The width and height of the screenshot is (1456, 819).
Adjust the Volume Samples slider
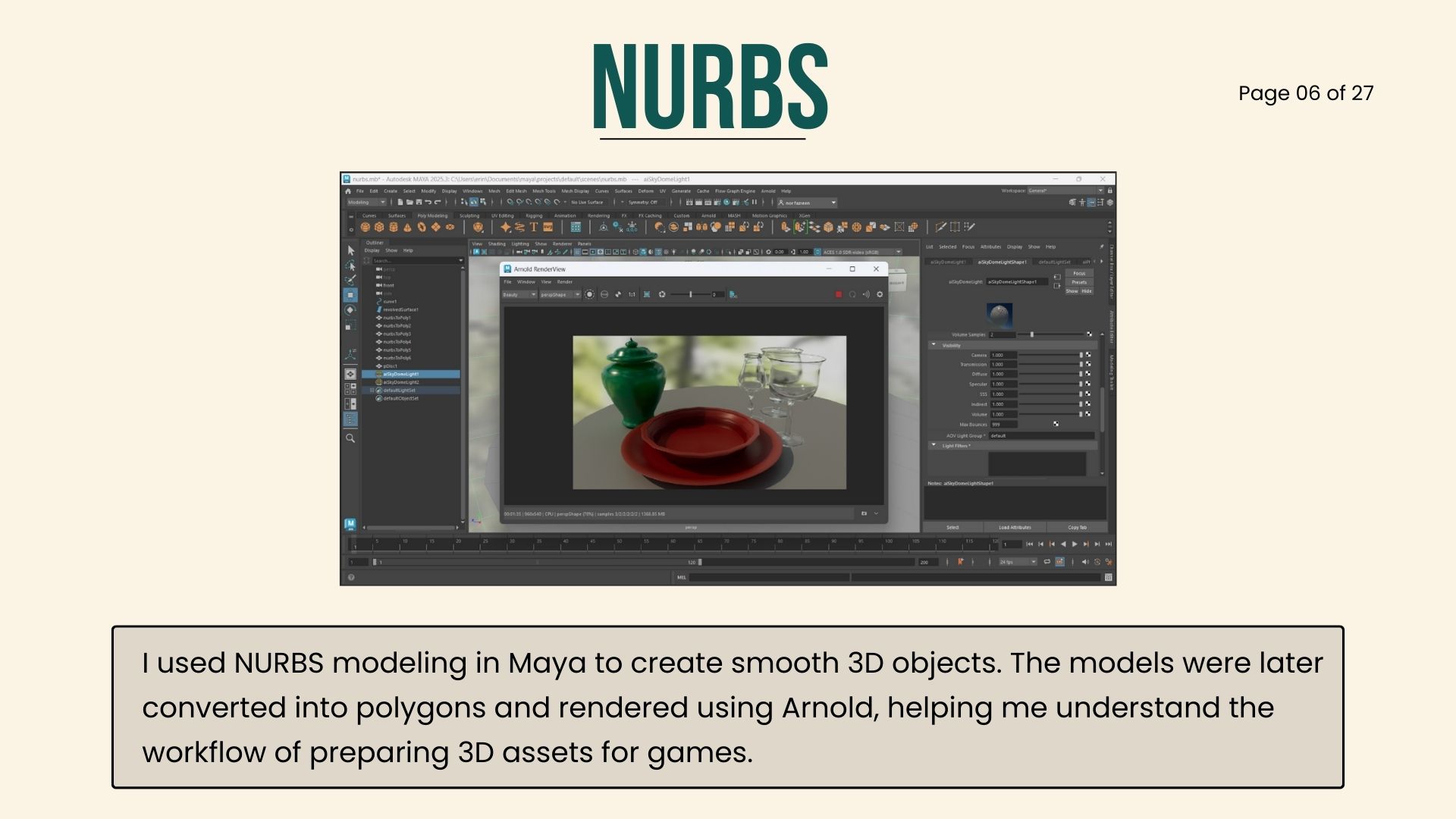[x=1031, y=334]
